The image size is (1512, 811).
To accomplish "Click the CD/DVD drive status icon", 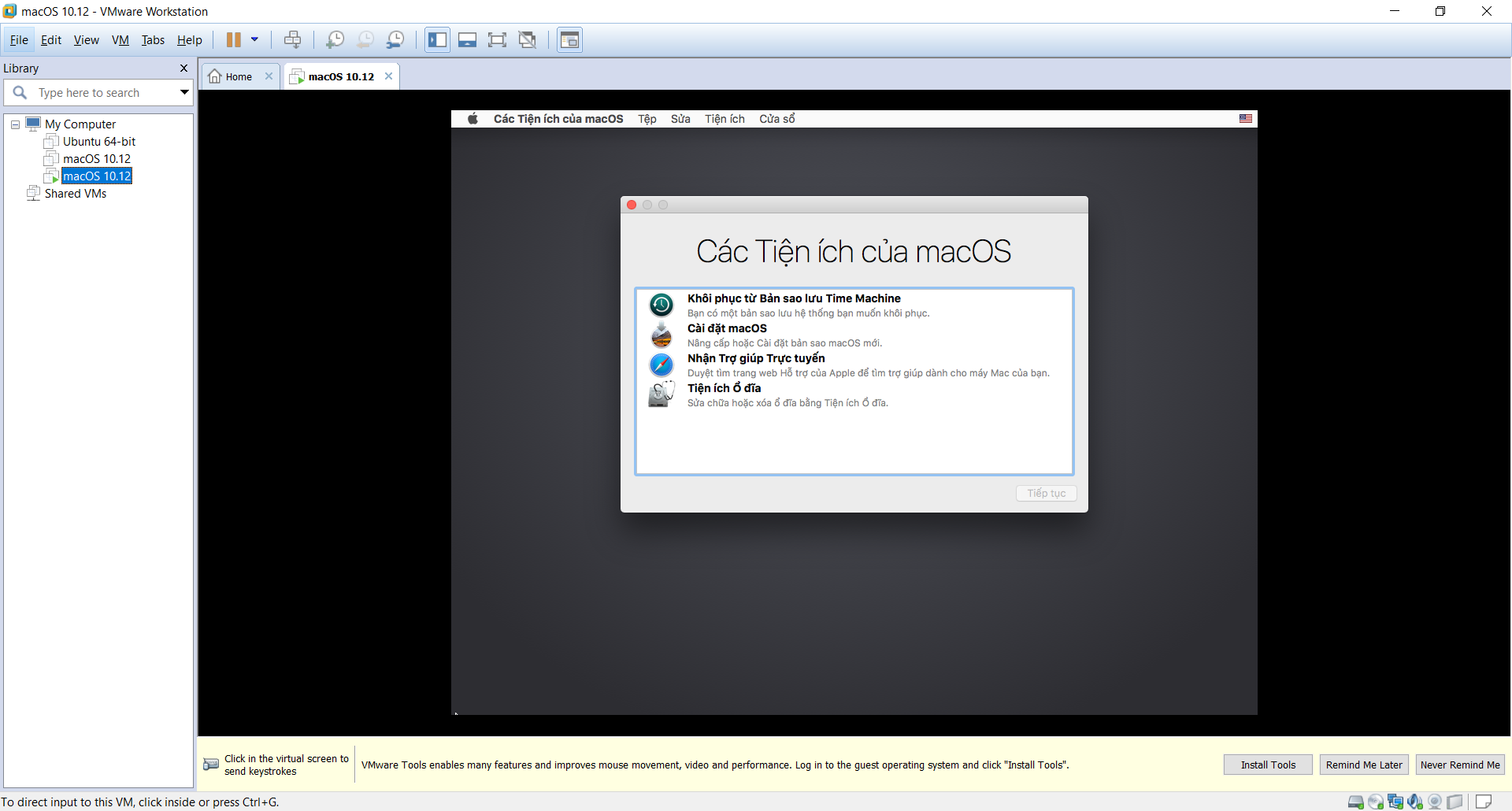I will (x=1376, y=802).
